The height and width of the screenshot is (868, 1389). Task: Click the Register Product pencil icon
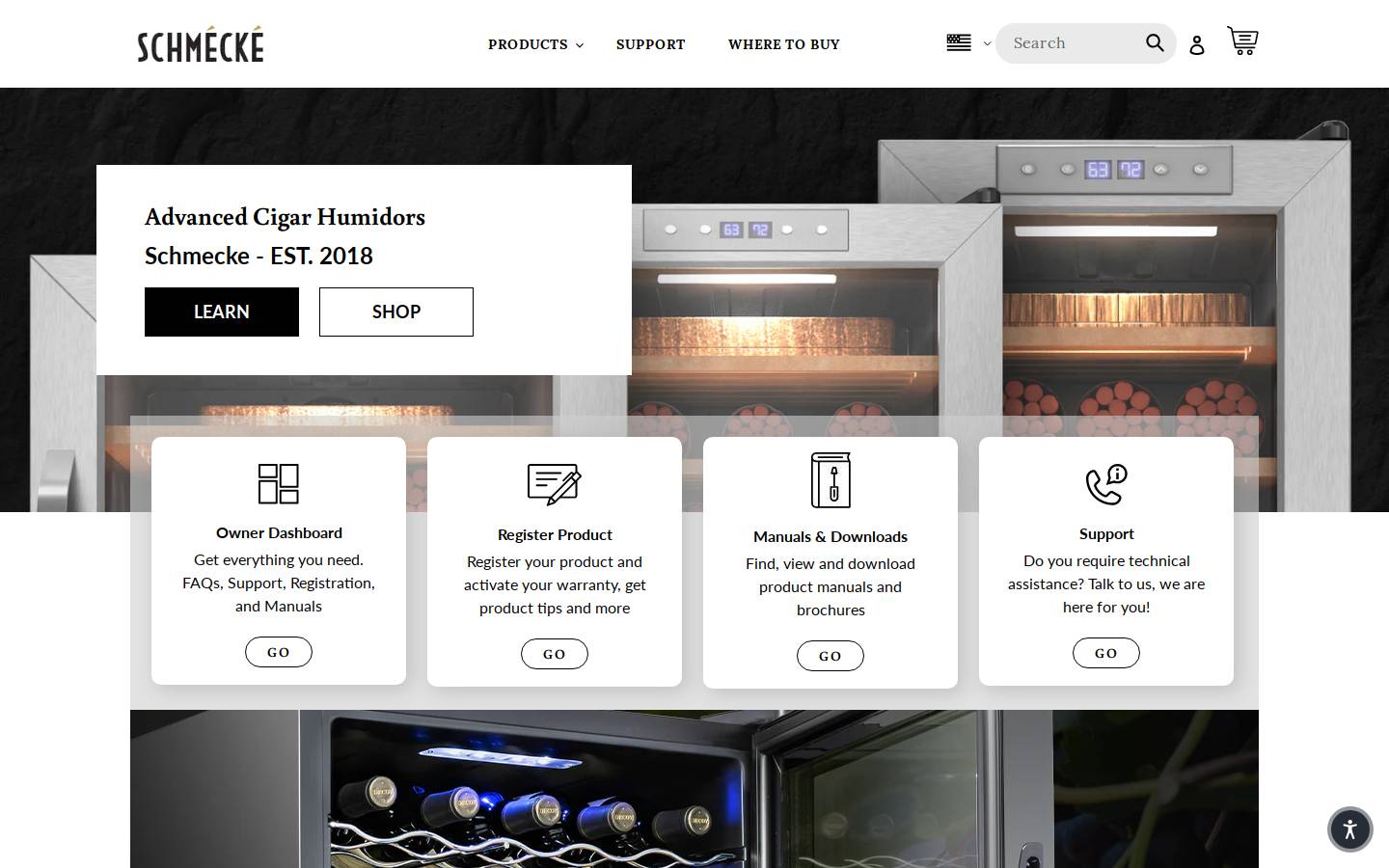[x=555, y=484]
